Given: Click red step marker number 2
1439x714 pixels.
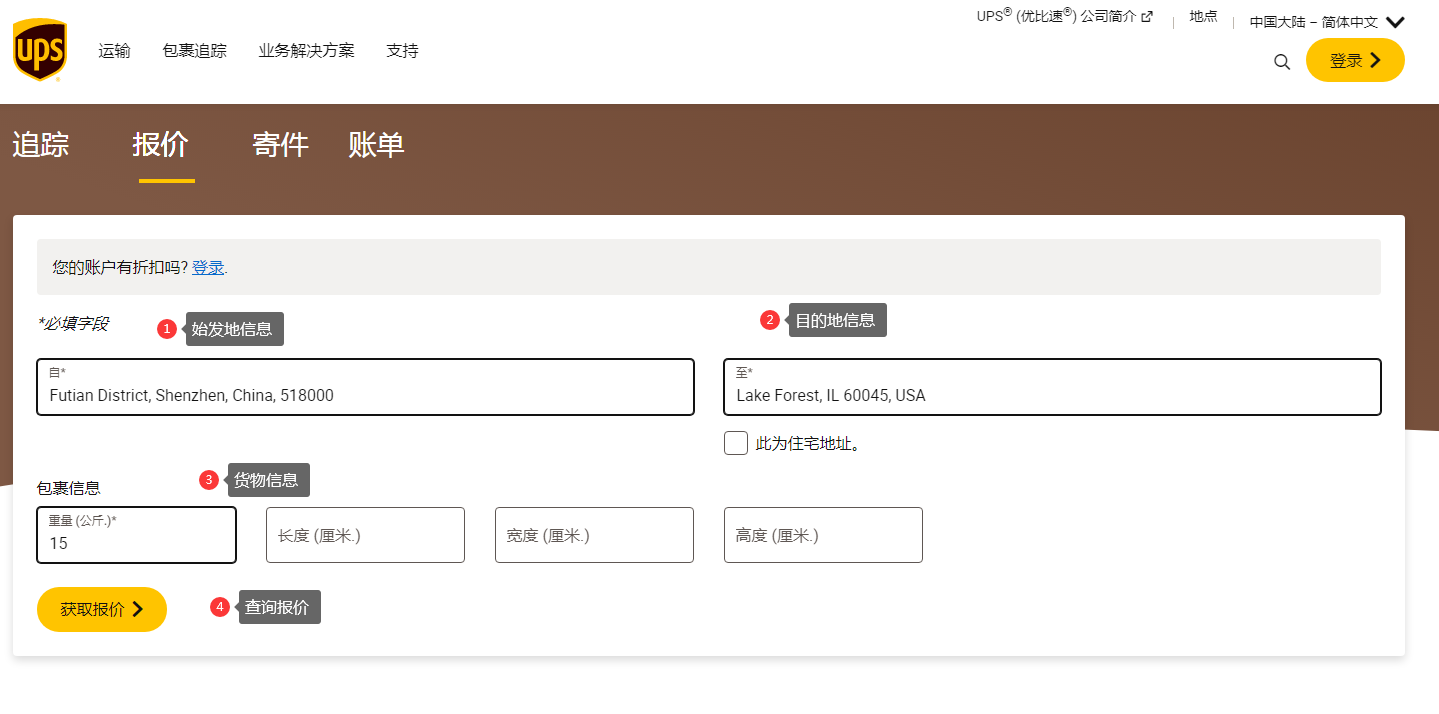Looking at the screenshot, I should [769, 320].
